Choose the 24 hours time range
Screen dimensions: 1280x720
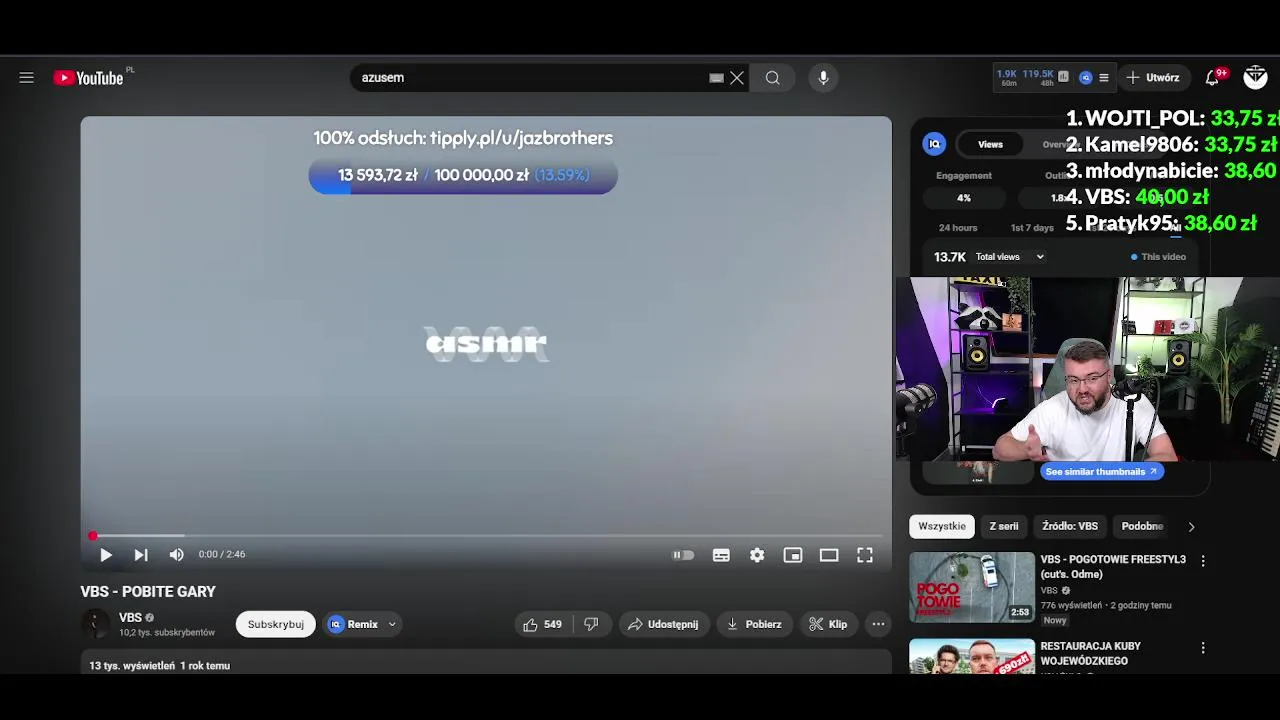(x=958, y=227)
